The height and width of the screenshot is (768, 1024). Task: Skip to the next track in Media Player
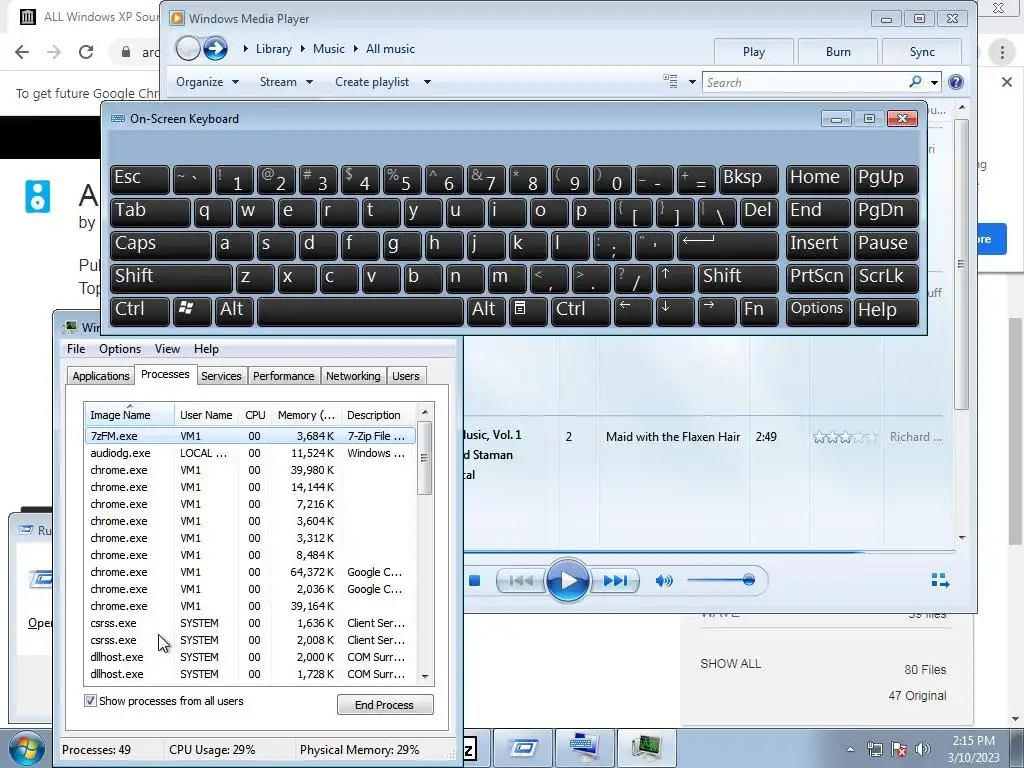pyautogui.click(x=615, y=580)
